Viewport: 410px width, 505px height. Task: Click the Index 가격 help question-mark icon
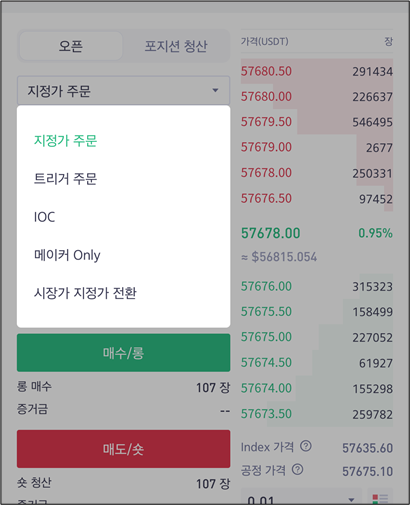306,446
